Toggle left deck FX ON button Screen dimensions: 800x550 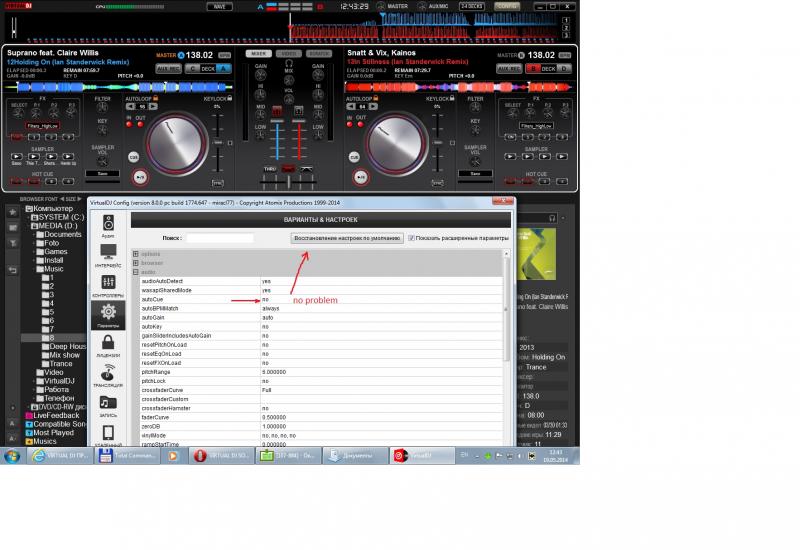pos(17,137)
